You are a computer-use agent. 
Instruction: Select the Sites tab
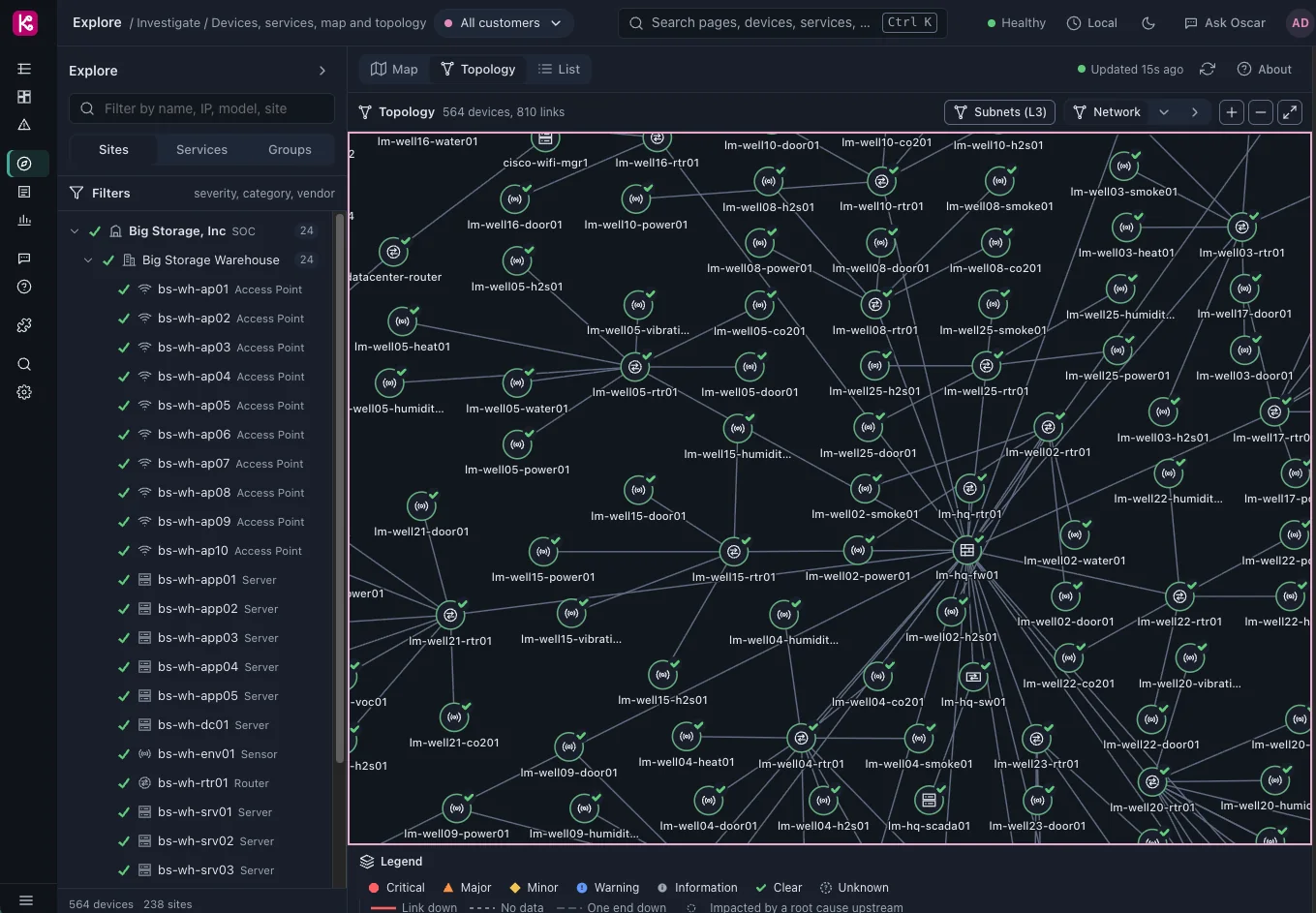(x=113, y=150)
